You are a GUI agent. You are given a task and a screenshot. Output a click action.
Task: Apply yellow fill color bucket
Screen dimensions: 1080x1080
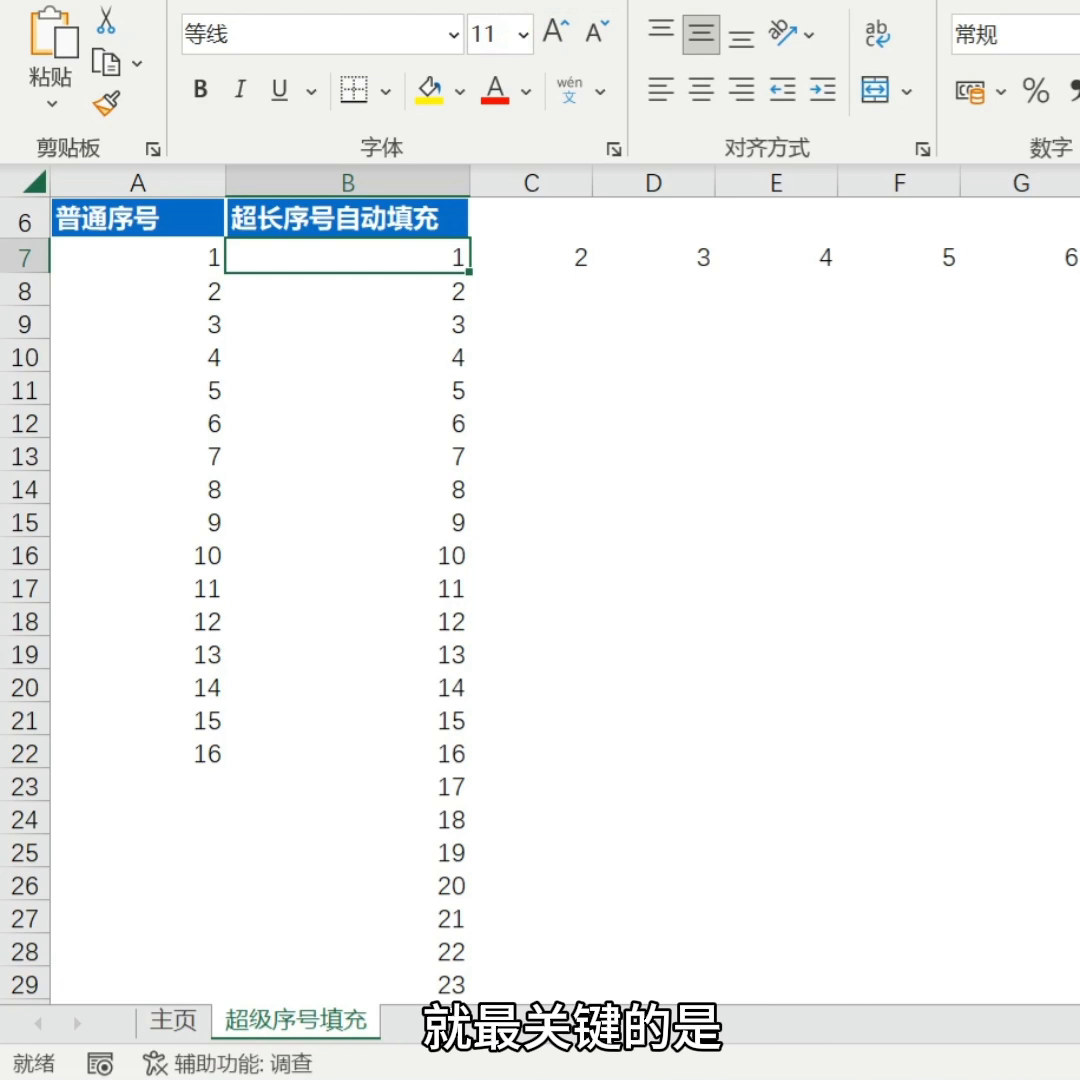[x=429, y=90]
